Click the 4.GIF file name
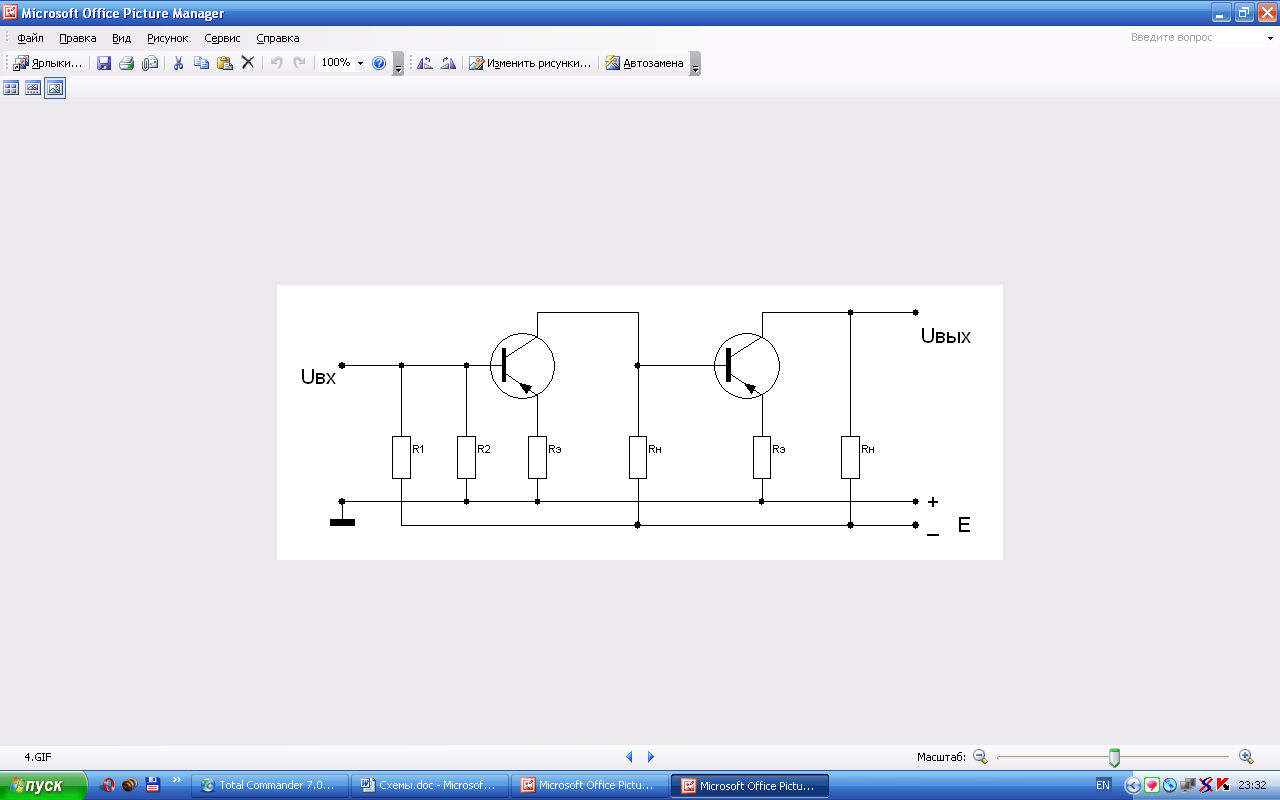This screenshot has width=1280, height=800. click(38, 757)
